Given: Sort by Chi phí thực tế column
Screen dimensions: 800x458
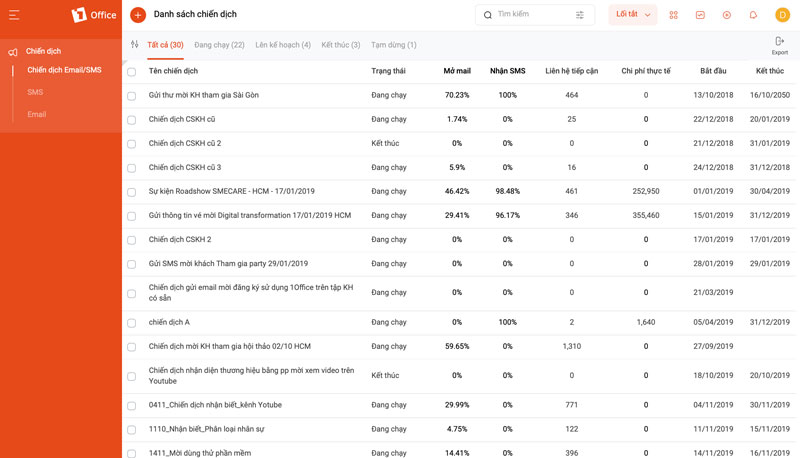Looking at the screenshot, I should [646, 71].
